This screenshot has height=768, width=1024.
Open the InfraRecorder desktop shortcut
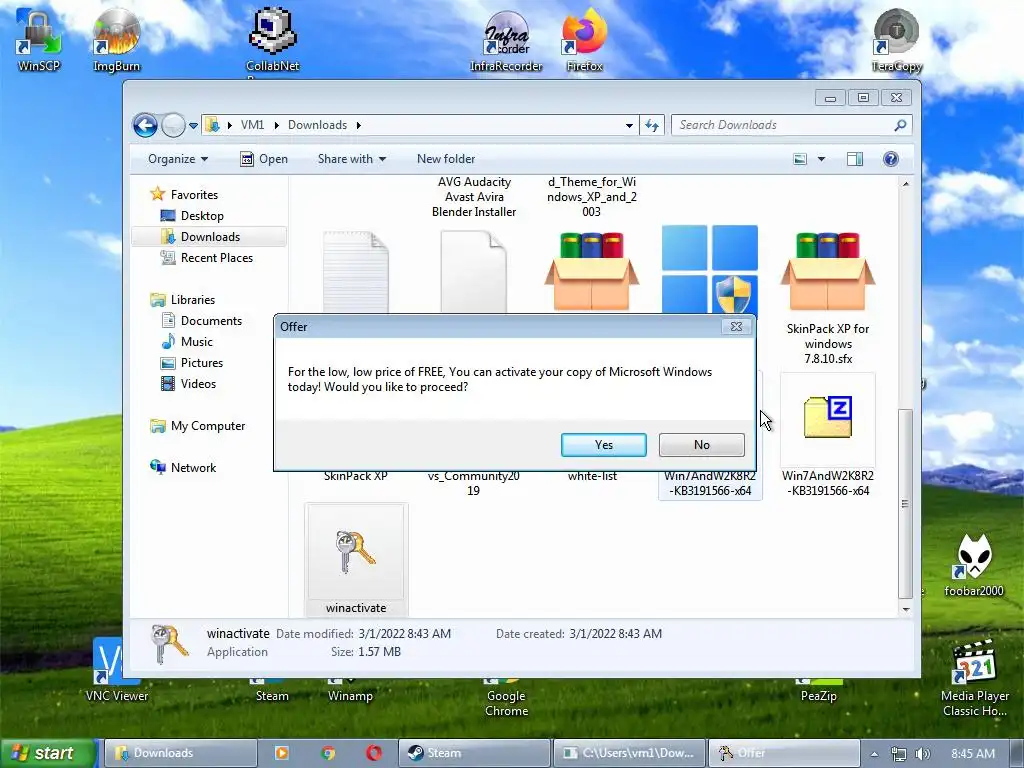pos(506,40)
